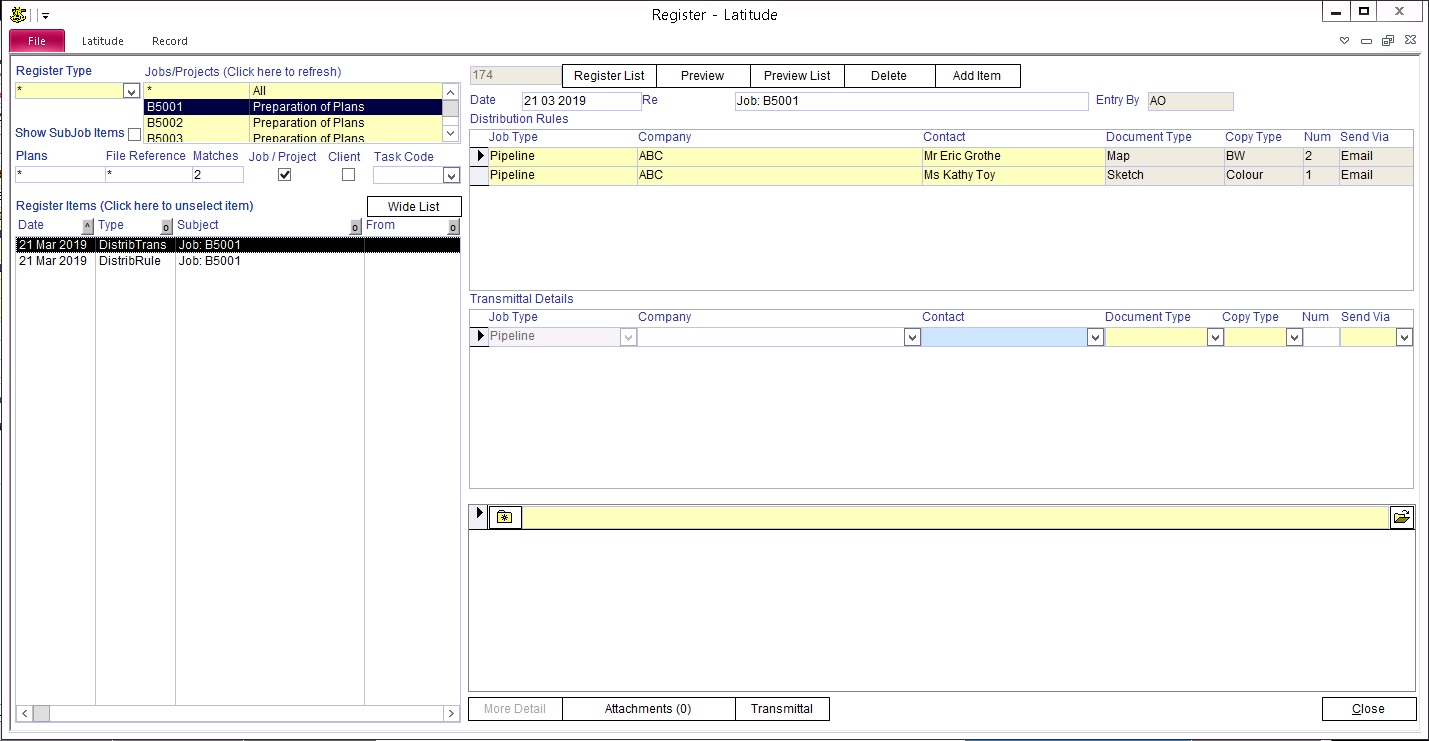Click the new folder icon in attachment row
The image size is (1429, 741).
[505, 517]
